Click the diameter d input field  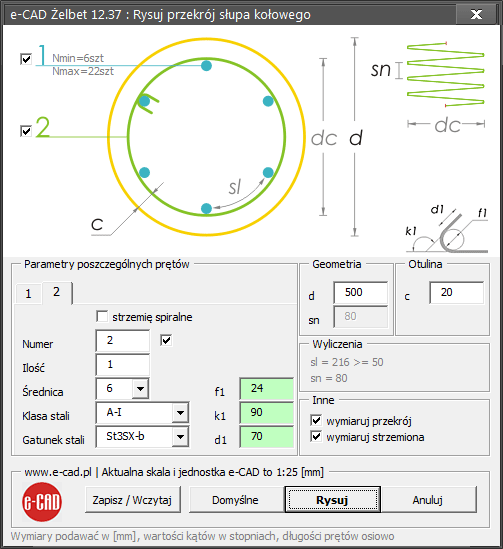[x=361, y=292]
